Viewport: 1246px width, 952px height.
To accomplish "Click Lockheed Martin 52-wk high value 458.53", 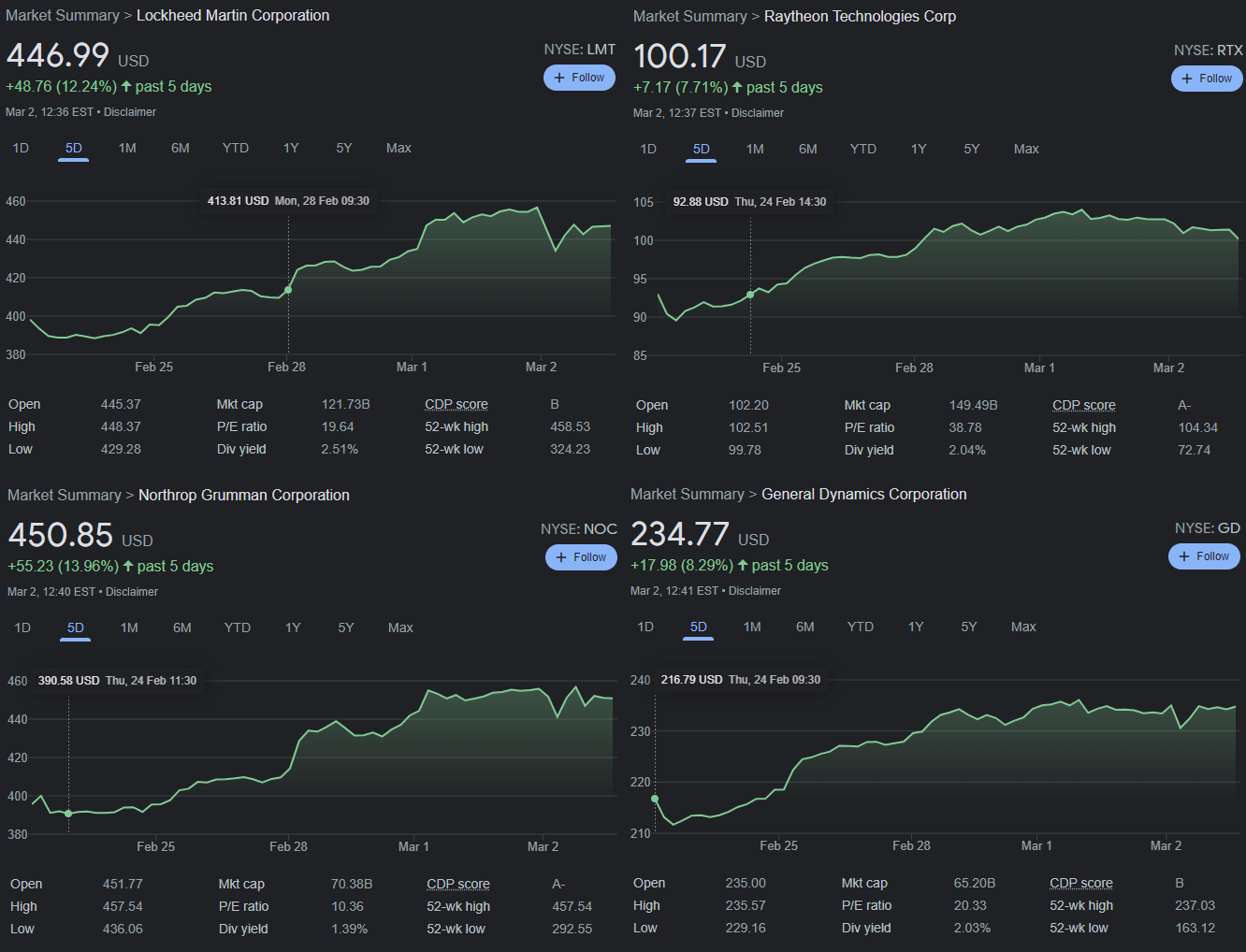I will 571,426.
